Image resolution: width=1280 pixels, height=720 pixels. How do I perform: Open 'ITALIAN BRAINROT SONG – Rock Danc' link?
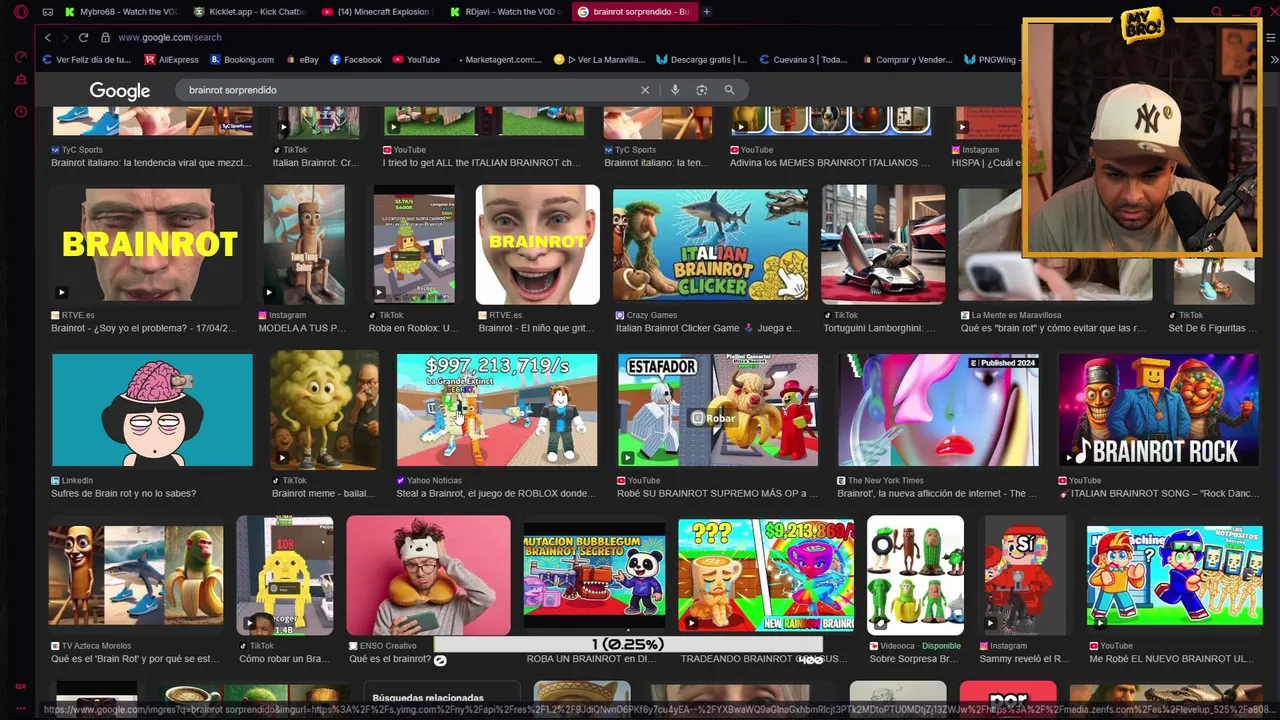[x=1160, y=494]
